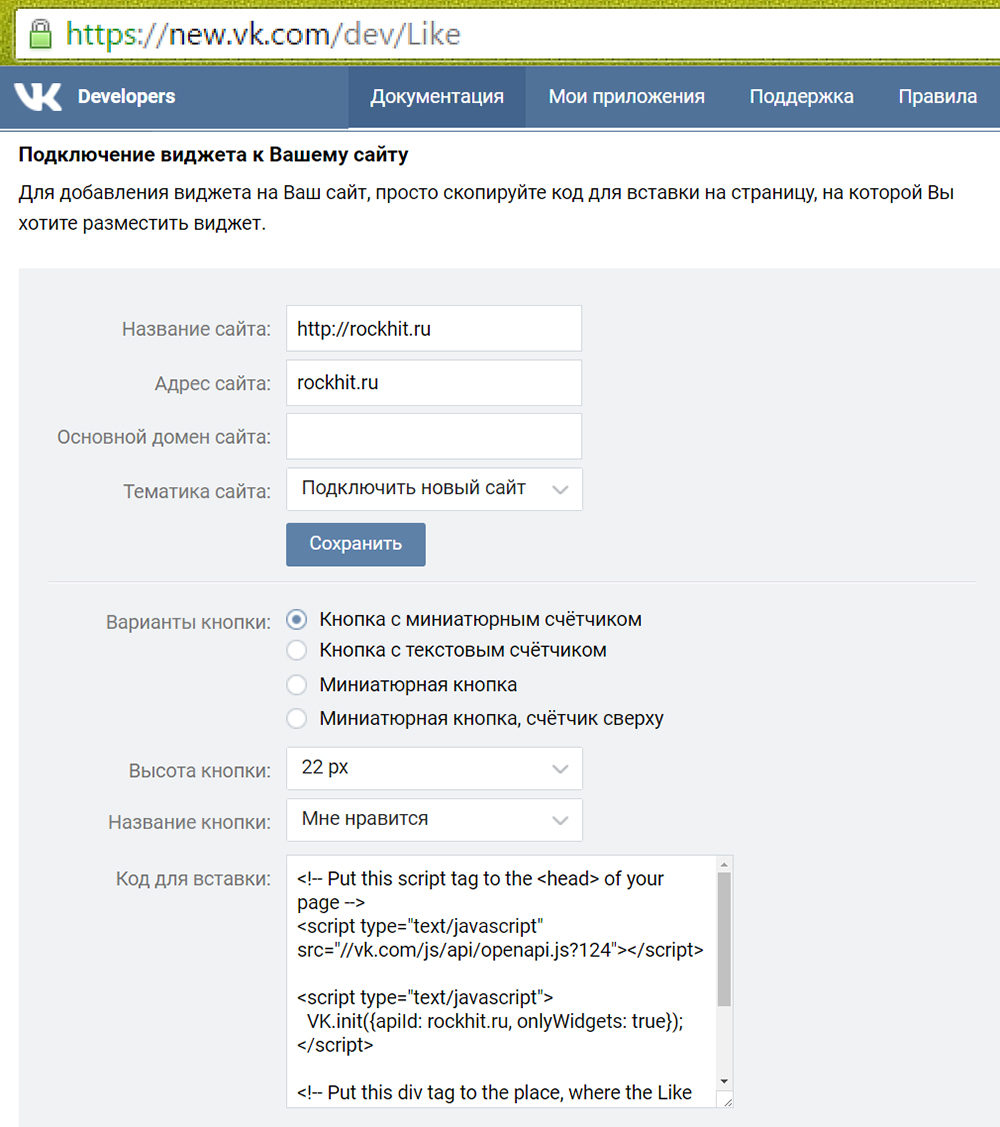The height and width of the screenshot is (1127, 1000).
Task: Go to the 'Поддержка' section
Action: [x=800, y=96]
